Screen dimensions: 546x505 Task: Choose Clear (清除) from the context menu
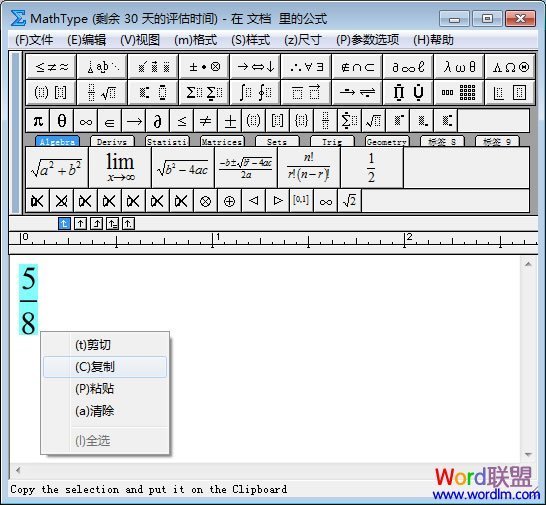click(105, 411)
